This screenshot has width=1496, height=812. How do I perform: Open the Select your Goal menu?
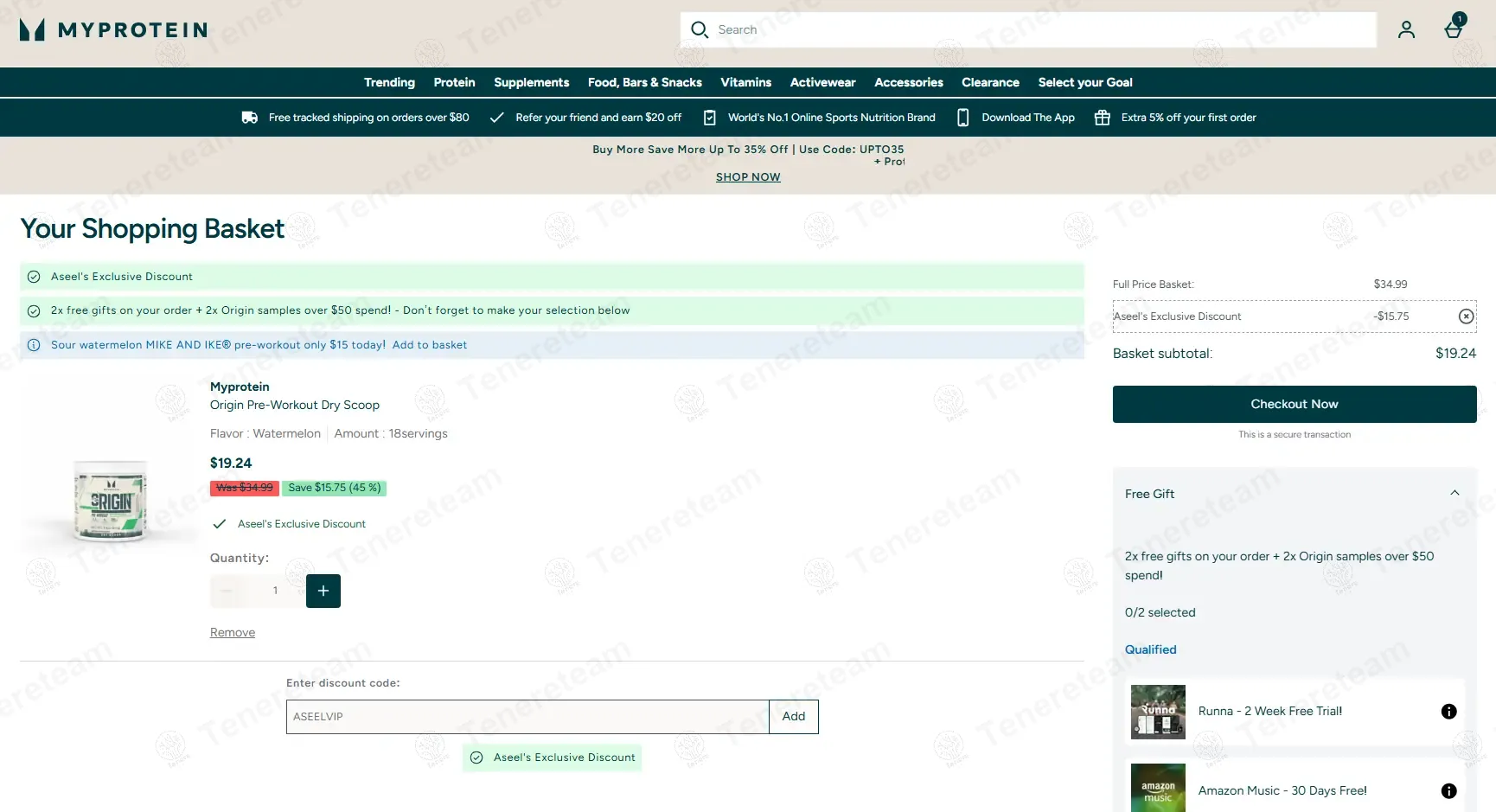point(1084,82)
